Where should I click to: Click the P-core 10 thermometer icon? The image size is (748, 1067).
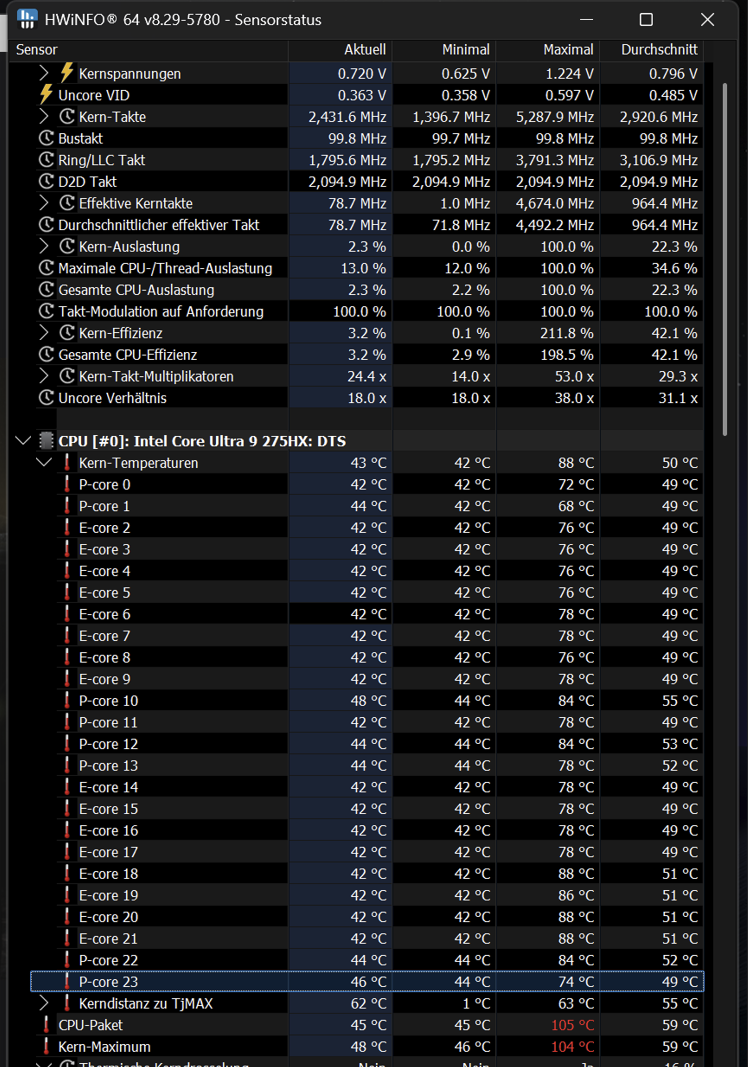(67, 700)
